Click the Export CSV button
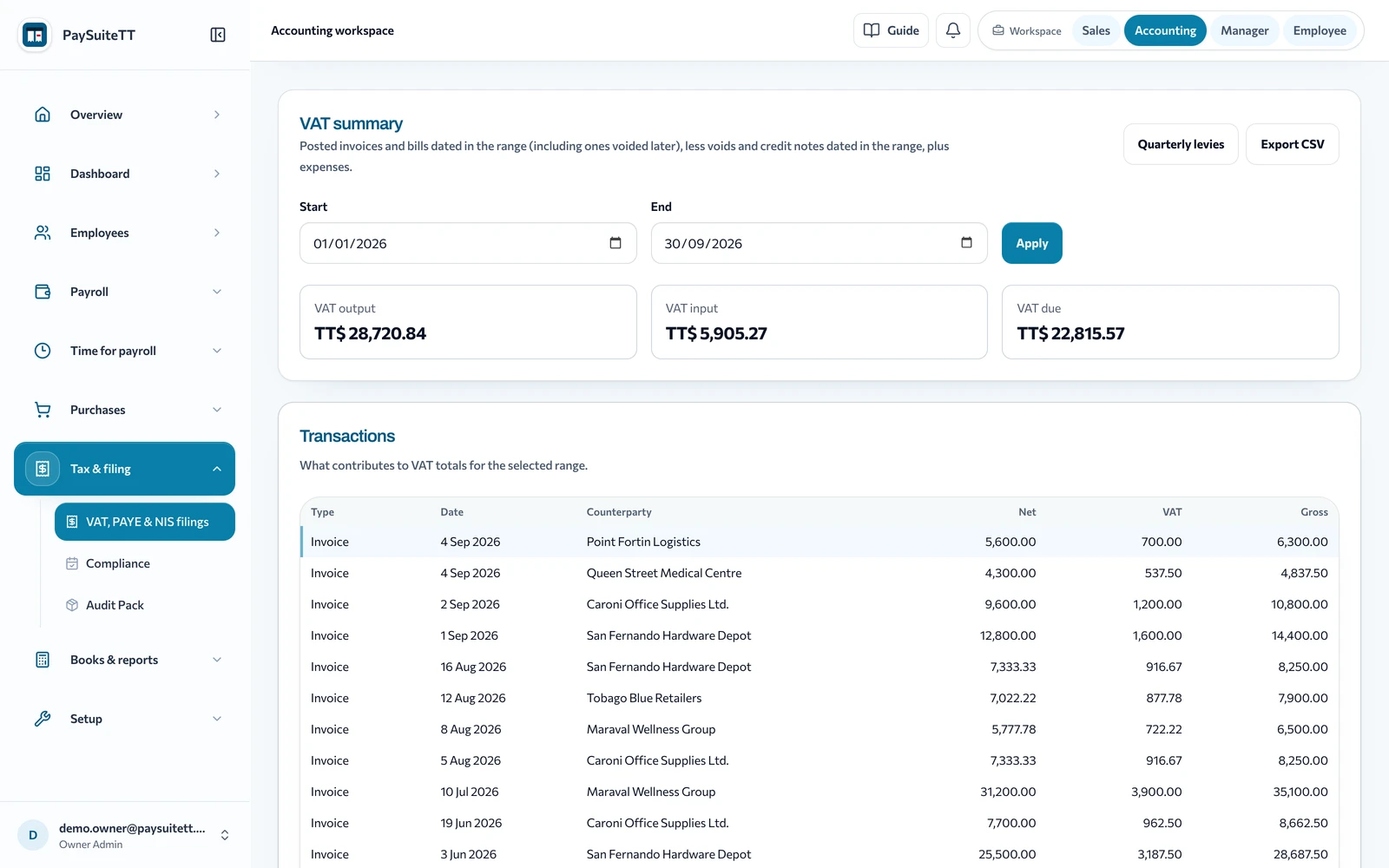Screen dimensions: 1389x868 (x=1292, y=144)
